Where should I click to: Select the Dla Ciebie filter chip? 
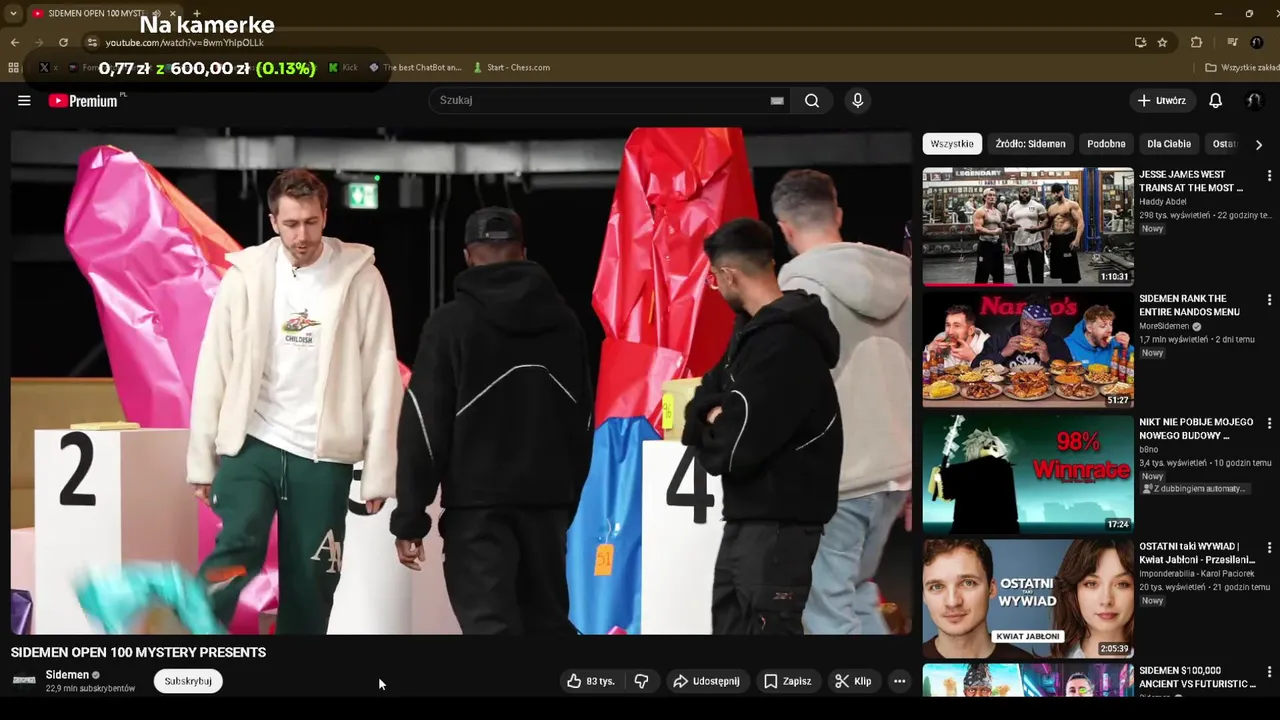[1169, 144]
